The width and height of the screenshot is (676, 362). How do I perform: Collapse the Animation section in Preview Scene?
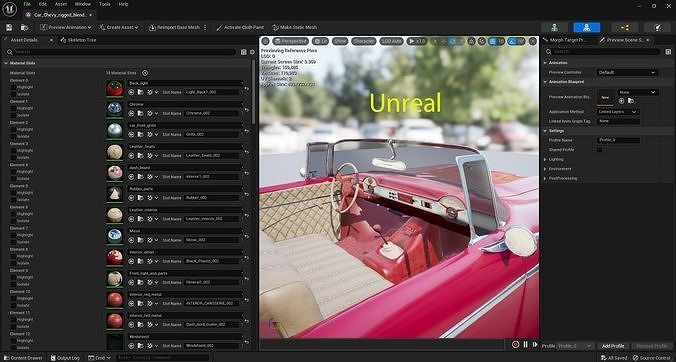pyautogui.click(x=545, y=62)
